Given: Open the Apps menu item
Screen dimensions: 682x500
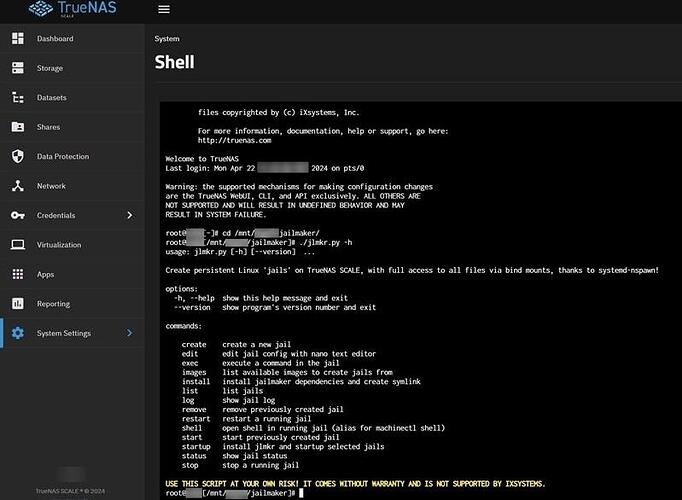Looking at the screenshot, I should click(x=46, y=274).
